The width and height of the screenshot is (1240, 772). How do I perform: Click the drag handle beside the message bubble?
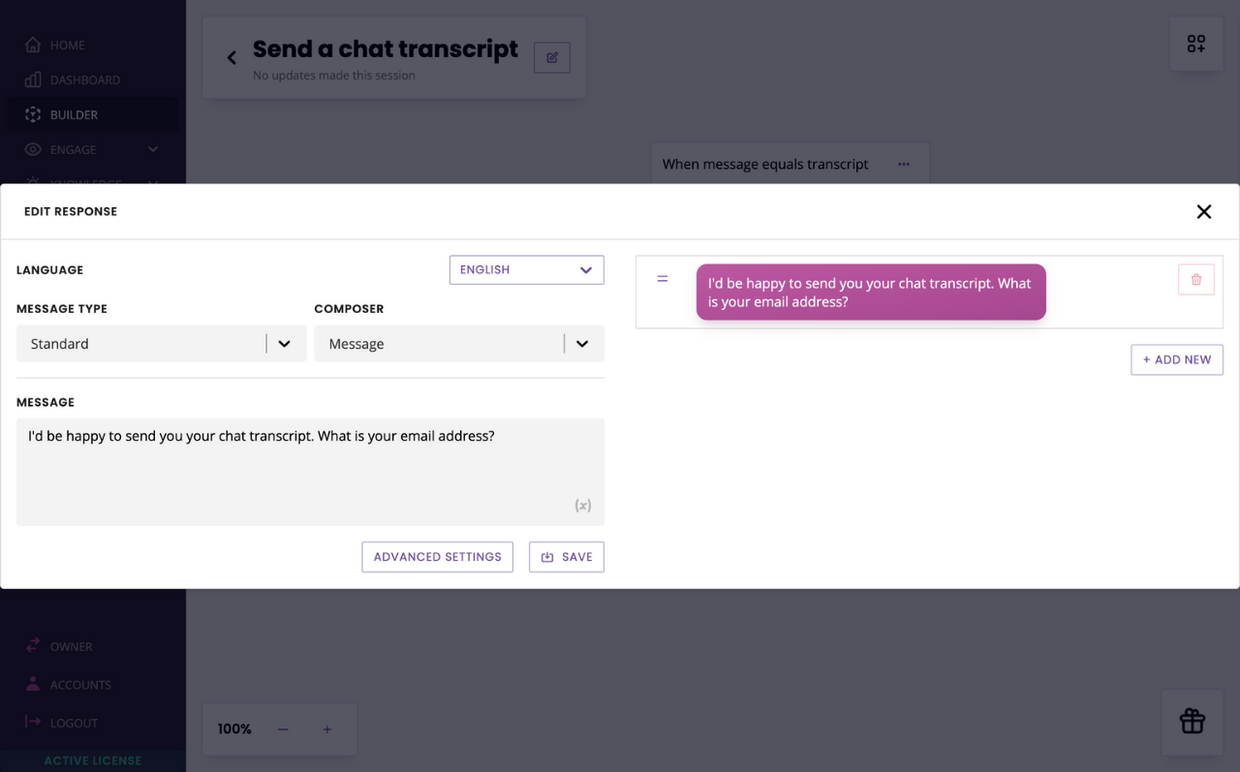662,279
